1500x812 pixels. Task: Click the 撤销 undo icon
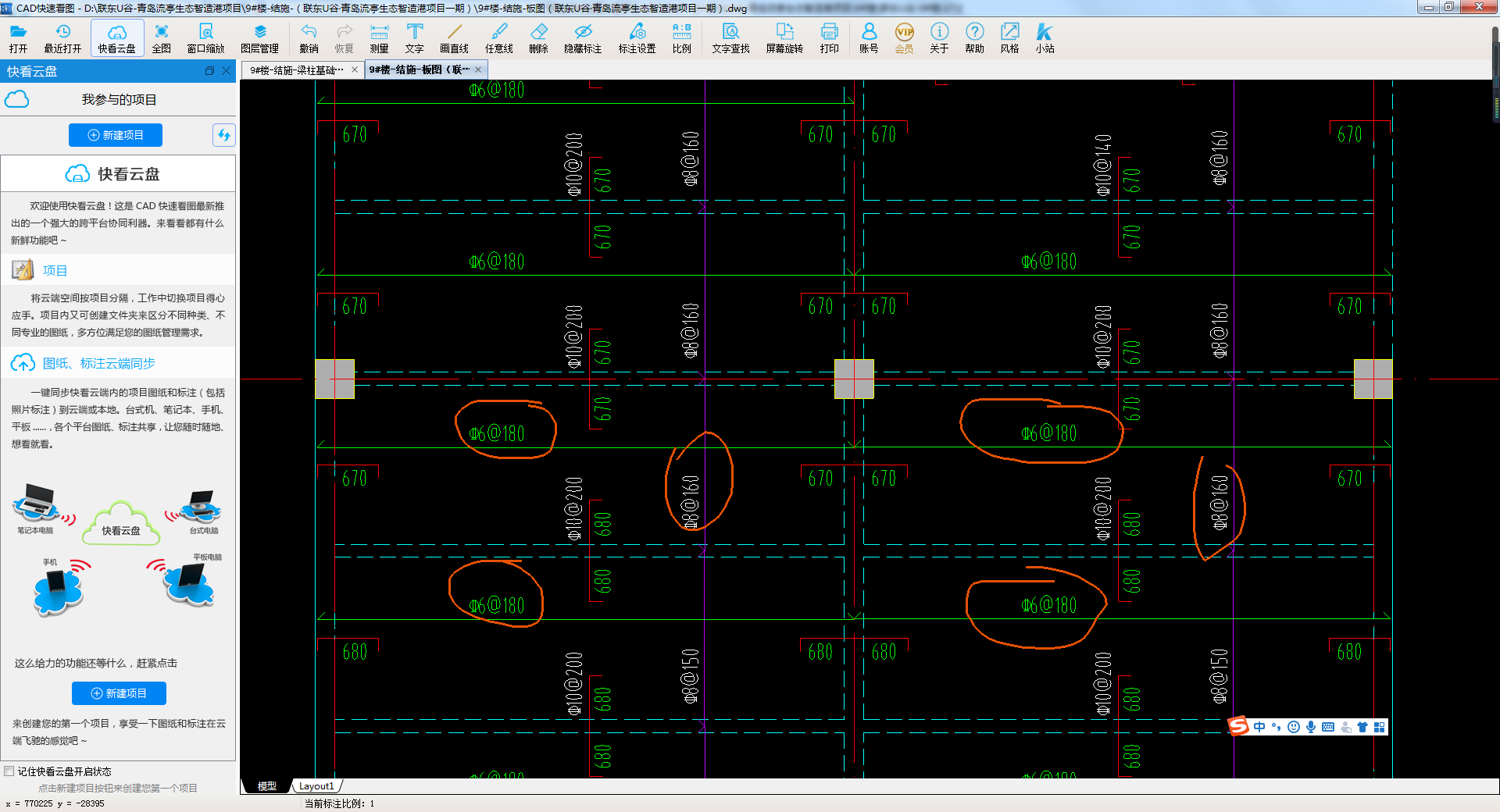(309, 37)
